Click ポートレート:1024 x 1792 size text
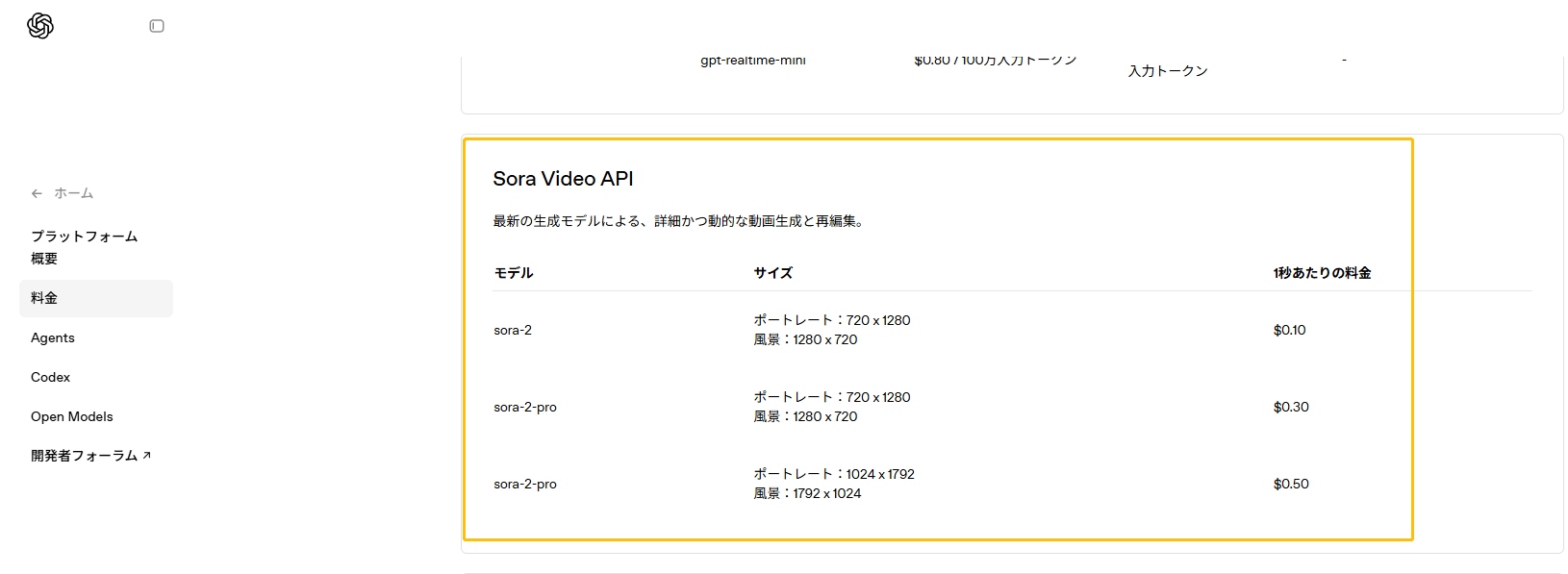The height and width of the screenshot is (574, 1568). tap(834, 474)
